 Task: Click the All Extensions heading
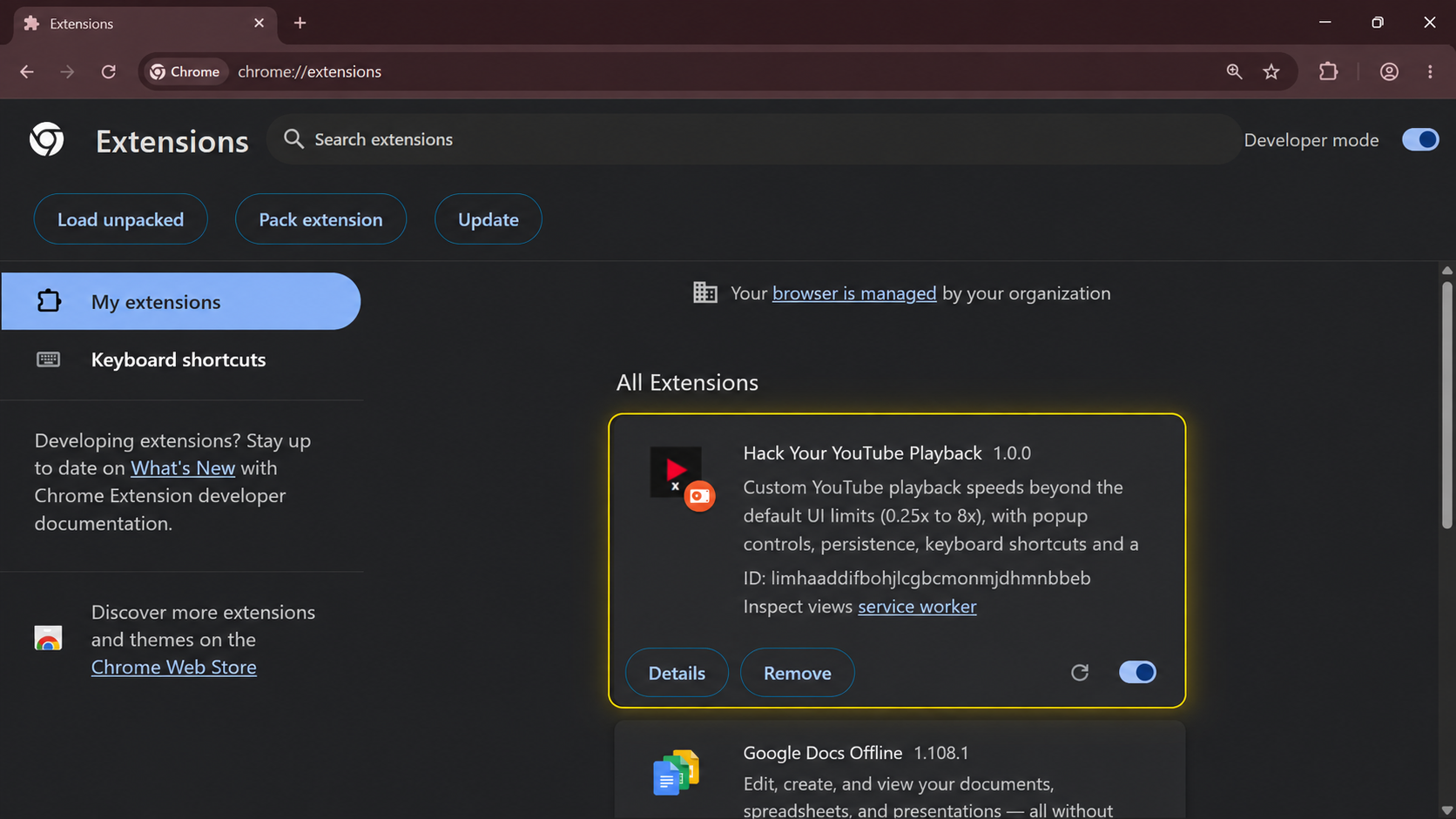coord(687,383)
